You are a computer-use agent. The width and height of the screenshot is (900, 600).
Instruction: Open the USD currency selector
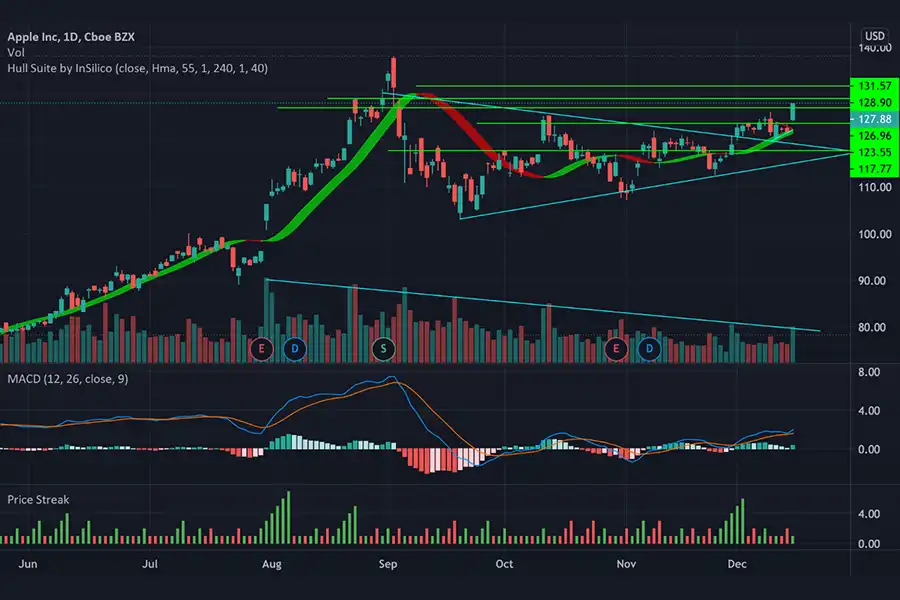point(875,36)
